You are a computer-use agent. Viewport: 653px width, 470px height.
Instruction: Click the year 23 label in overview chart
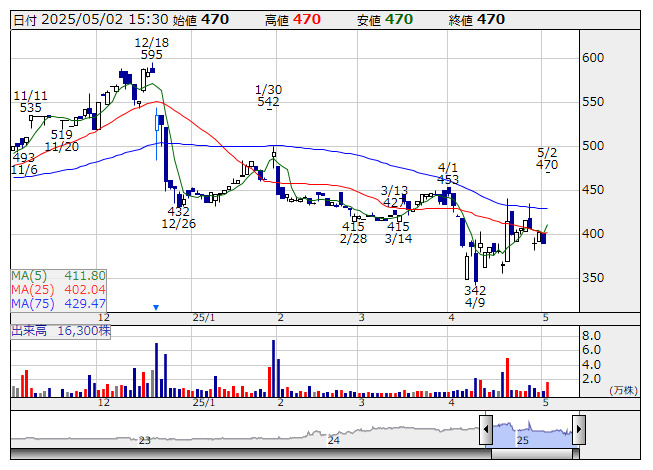145,440
